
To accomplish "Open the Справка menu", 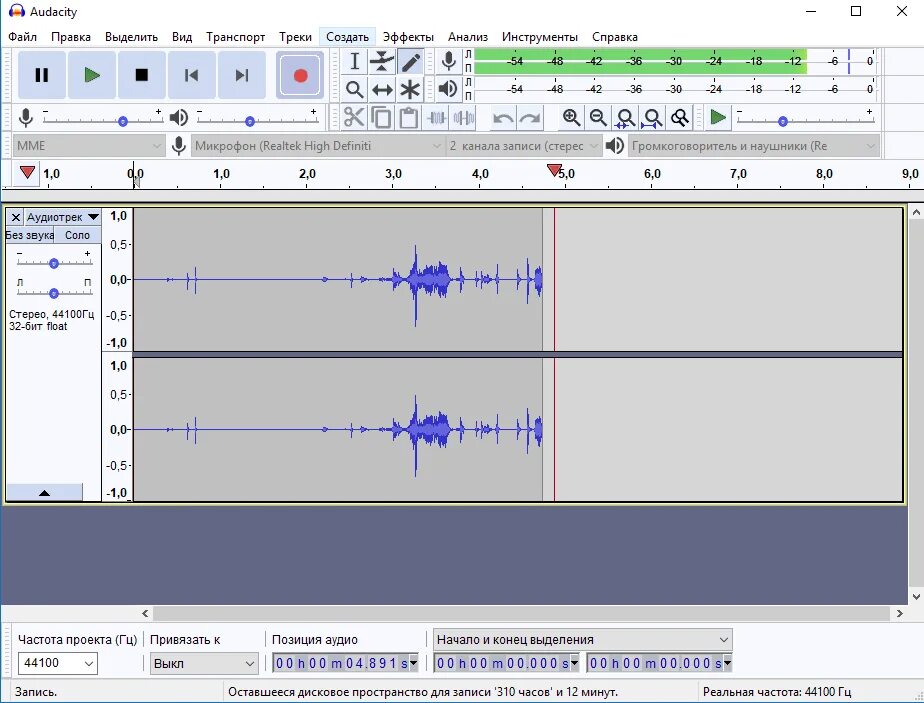I will (x=615, y=37).
